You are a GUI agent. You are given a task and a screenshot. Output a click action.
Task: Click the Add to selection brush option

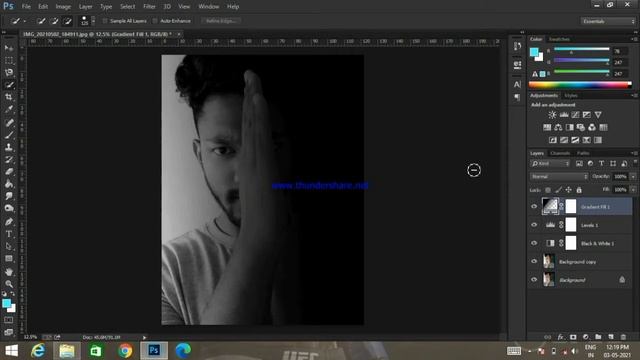54,21
